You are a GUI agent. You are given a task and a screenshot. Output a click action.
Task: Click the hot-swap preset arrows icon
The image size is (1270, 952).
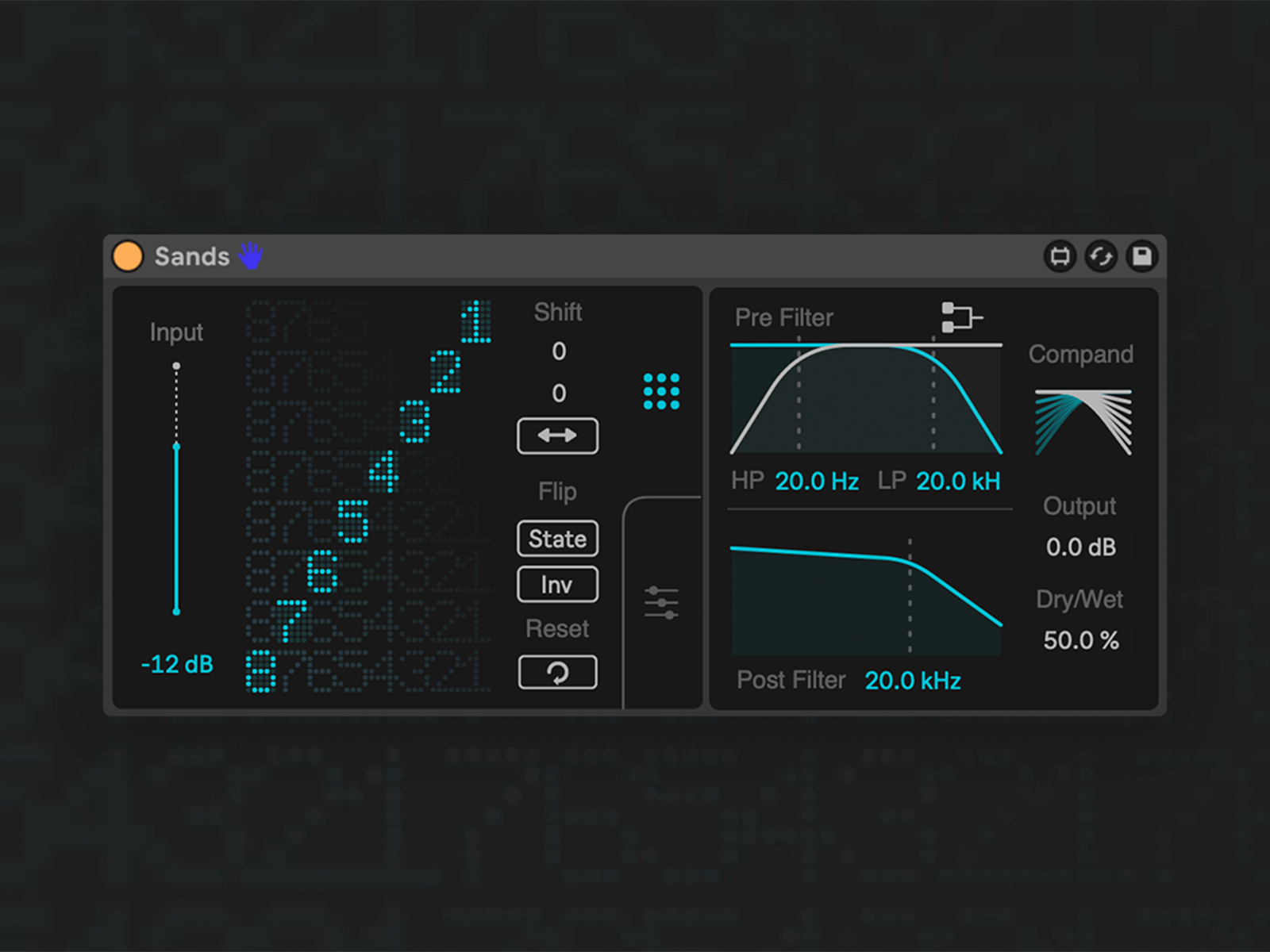(1101, 256)
